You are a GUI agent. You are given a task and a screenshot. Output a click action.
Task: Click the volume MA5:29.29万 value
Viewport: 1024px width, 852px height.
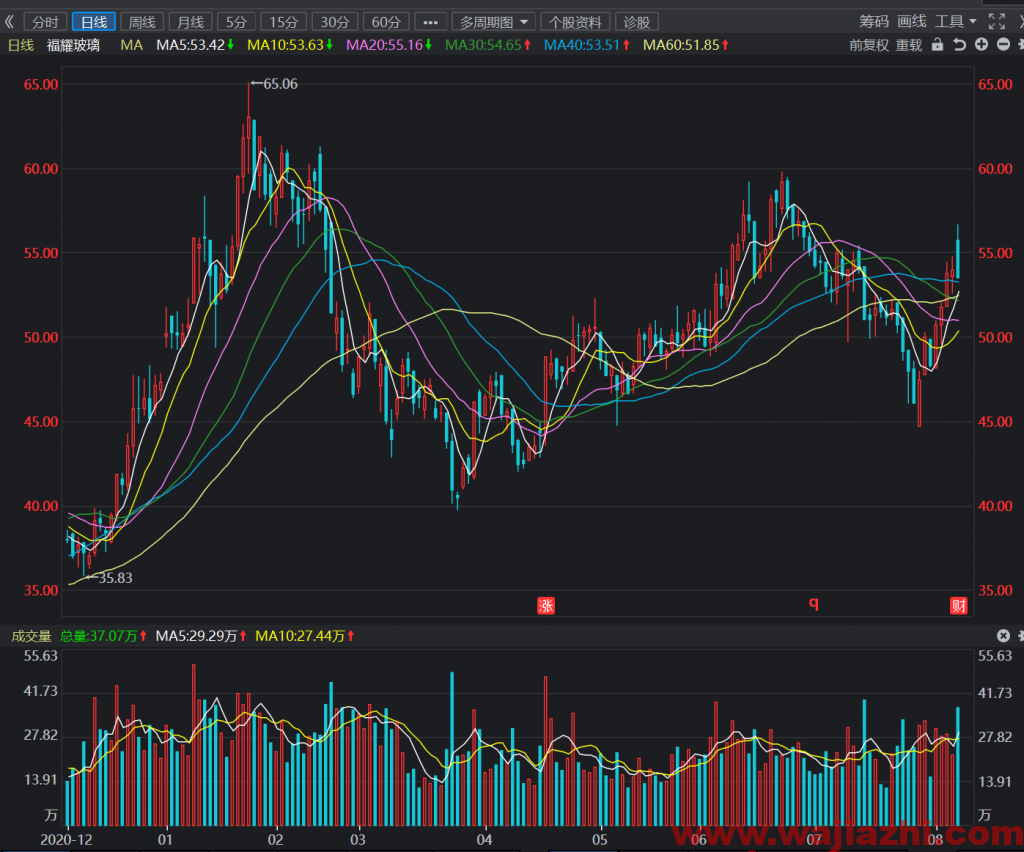click(x=200, y=636)
